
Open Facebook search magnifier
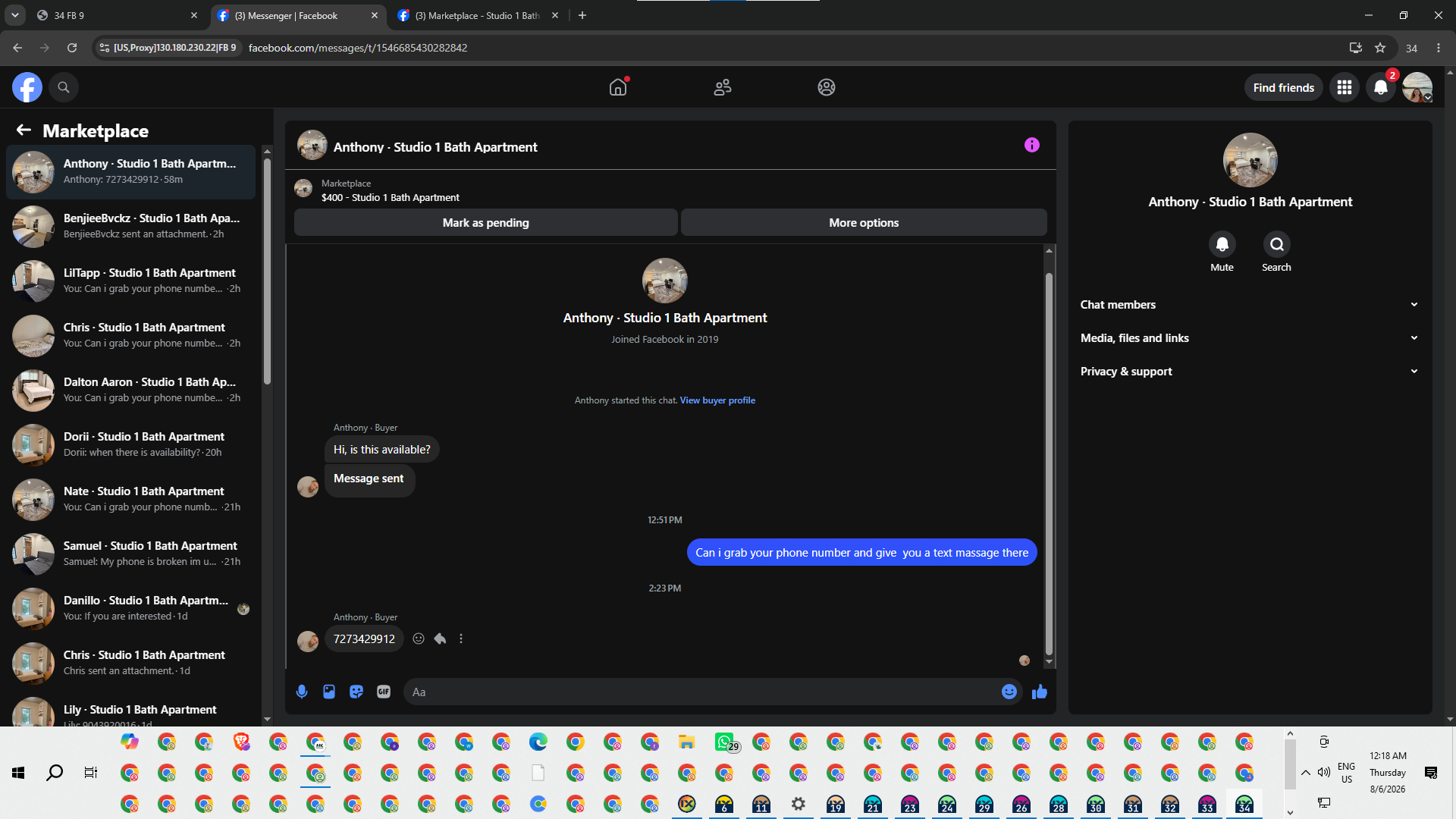64,87
